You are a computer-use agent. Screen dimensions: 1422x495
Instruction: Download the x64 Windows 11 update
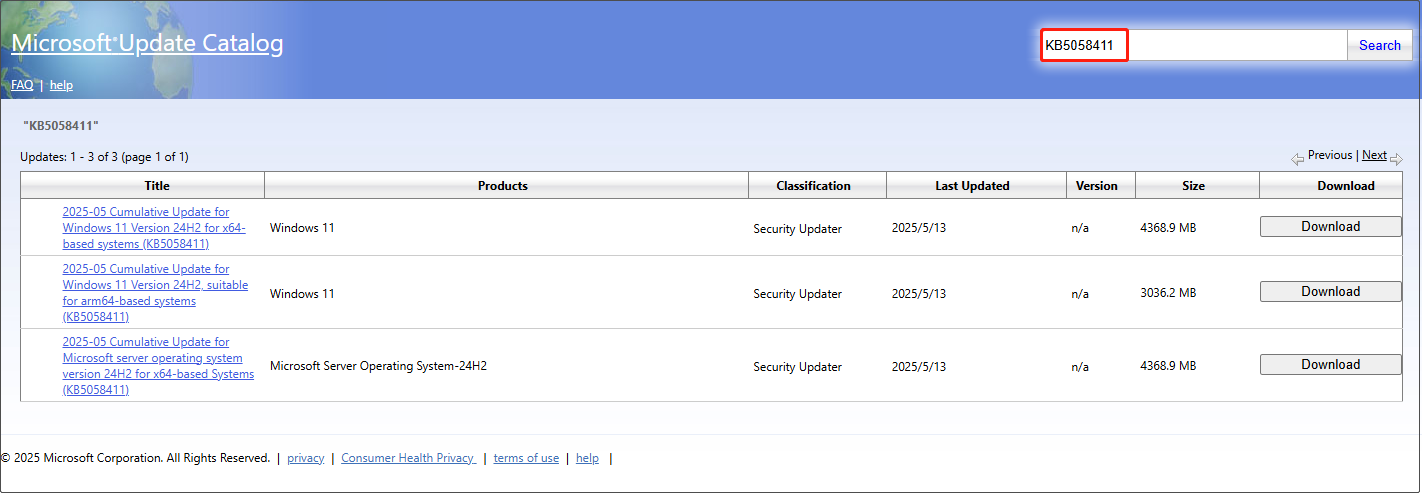coord(1330,227)
